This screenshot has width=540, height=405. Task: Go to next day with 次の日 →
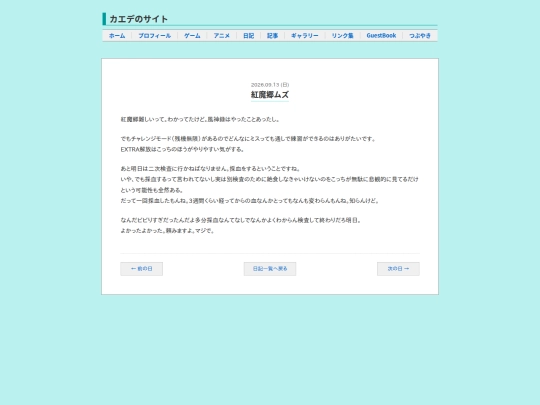click(398, 269)
